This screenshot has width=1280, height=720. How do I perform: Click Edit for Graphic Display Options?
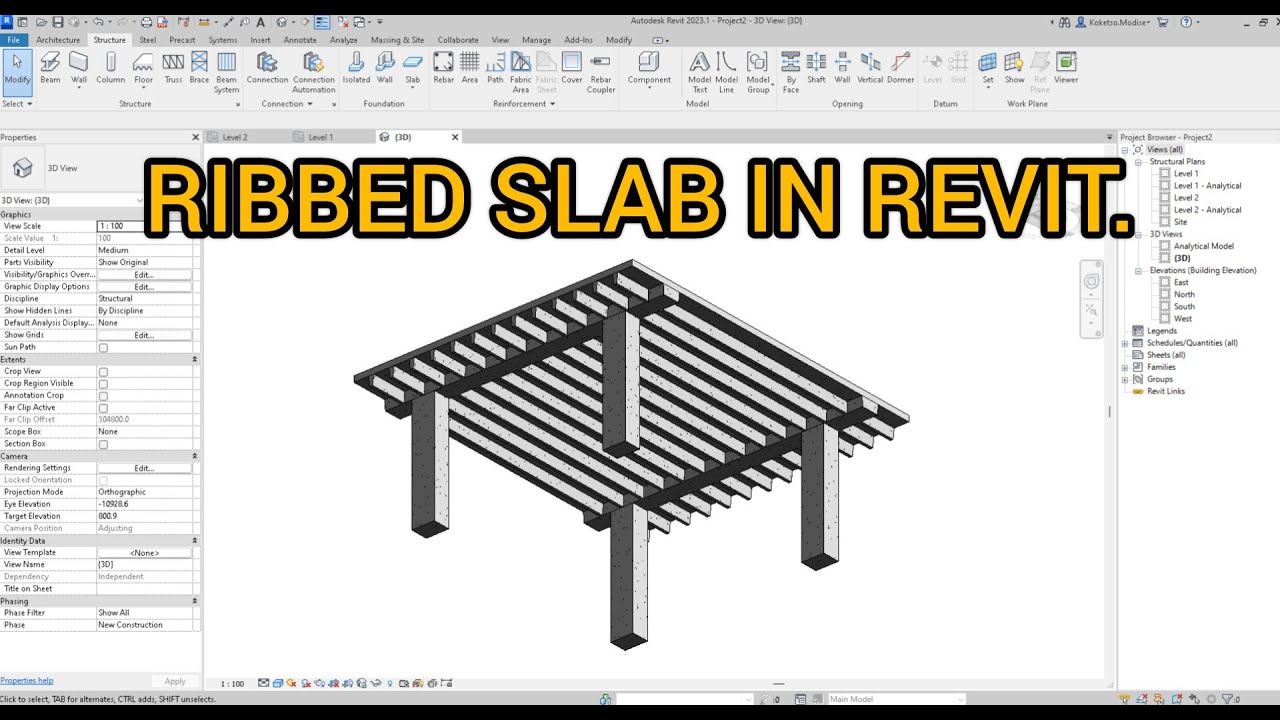point(144,287)
